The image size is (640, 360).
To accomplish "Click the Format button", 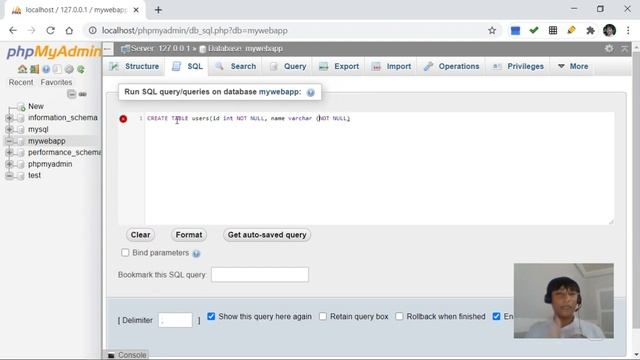I will [189, 235].
